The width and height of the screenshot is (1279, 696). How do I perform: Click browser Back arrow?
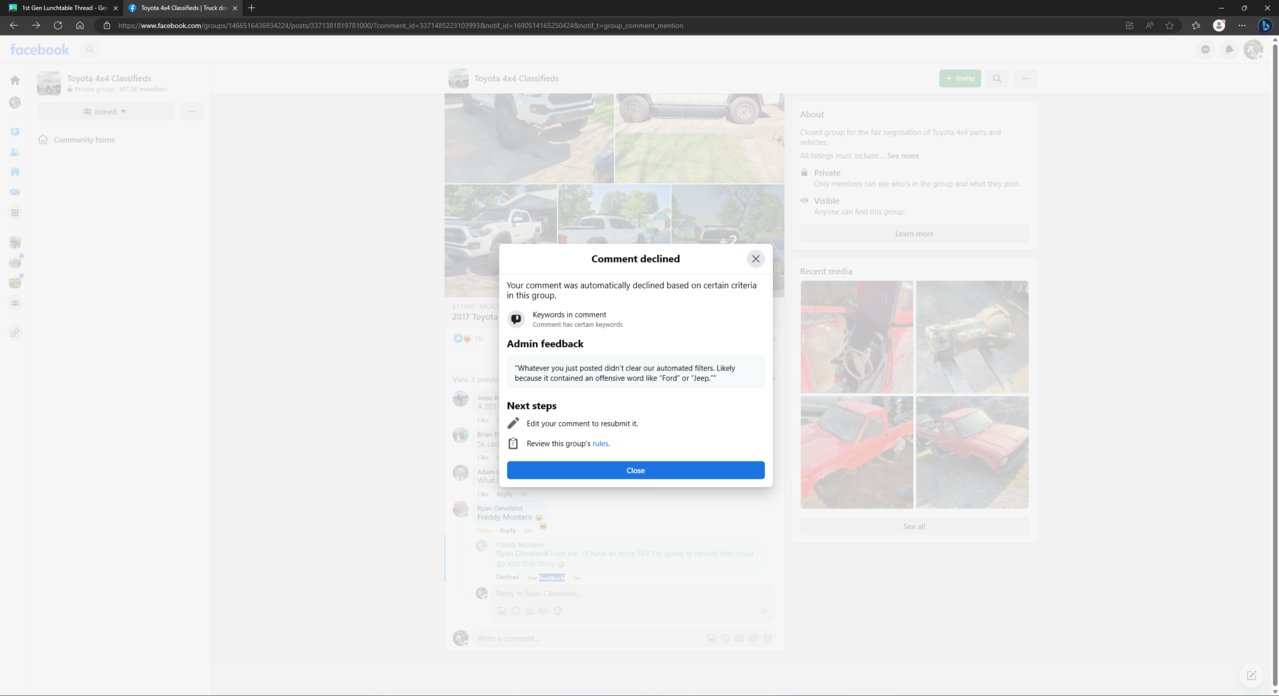[x=13, y=25]
